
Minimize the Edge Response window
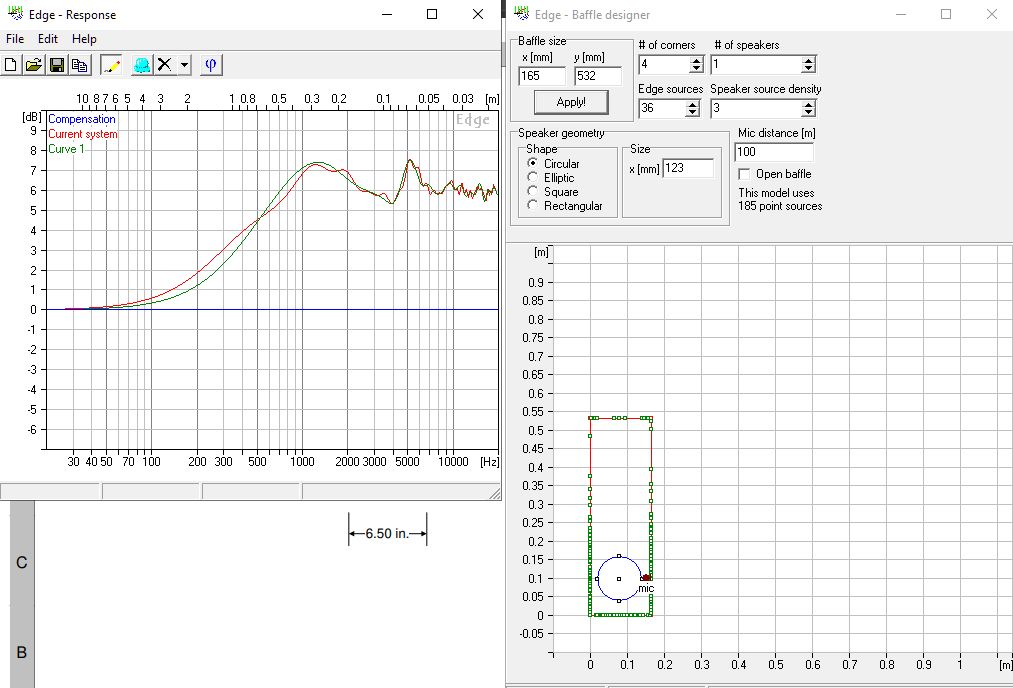[x=387, y=14]
